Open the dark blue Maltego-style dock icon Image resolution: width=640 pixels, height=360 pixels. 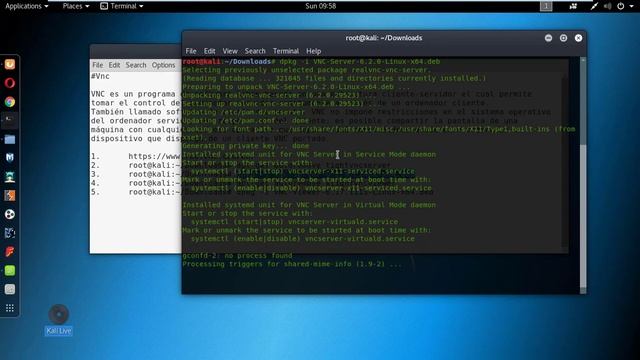[10, 233]
